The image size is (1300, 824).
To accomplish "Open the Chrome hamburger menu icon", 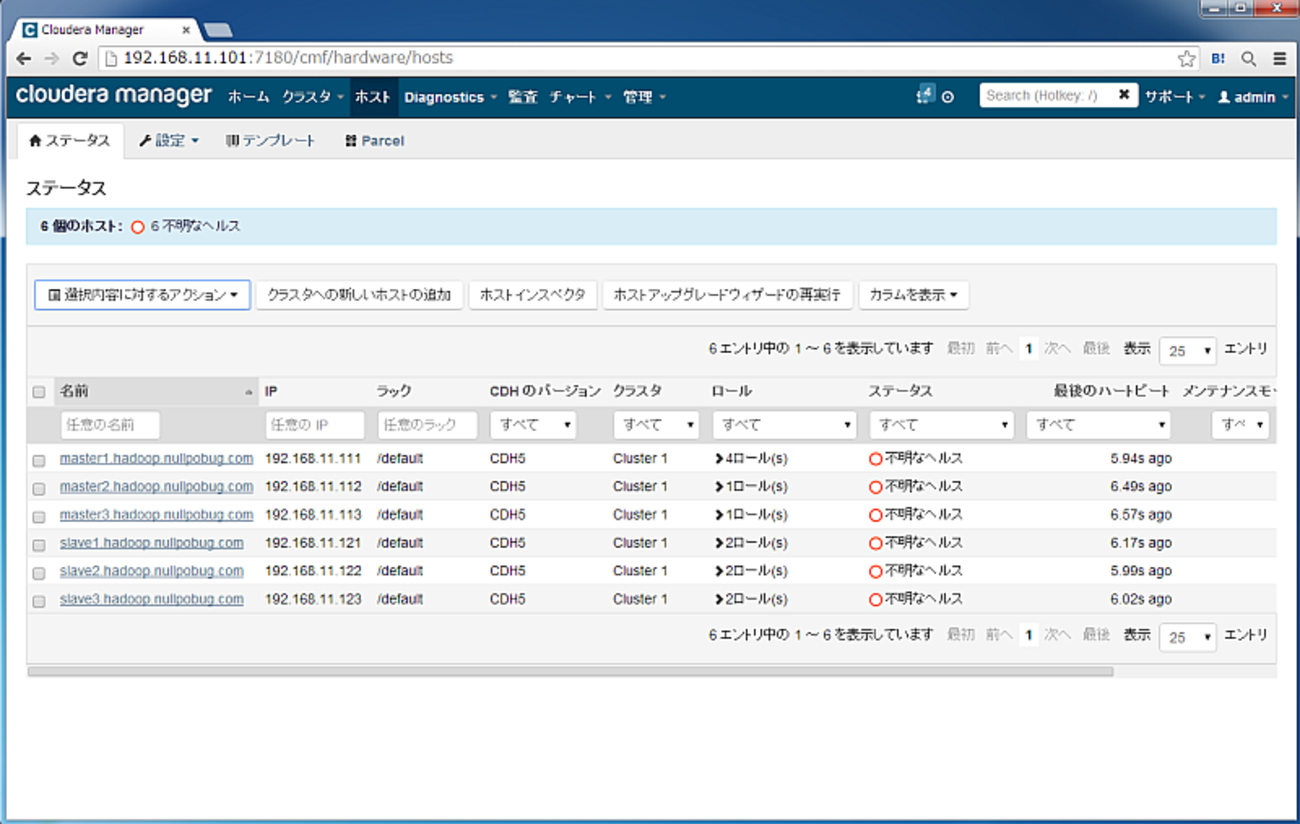I will coord(1280,59).
